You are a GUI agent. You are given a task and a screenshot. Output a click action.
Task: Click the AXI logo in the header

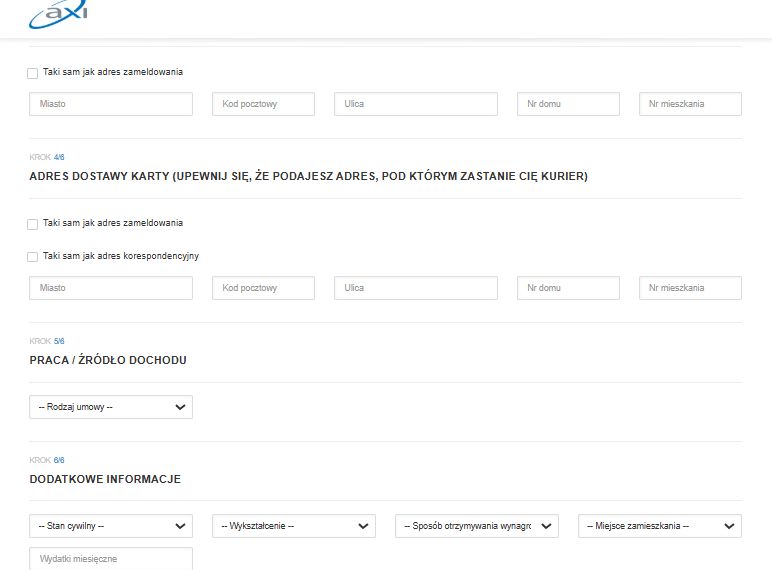coord(59,13)
